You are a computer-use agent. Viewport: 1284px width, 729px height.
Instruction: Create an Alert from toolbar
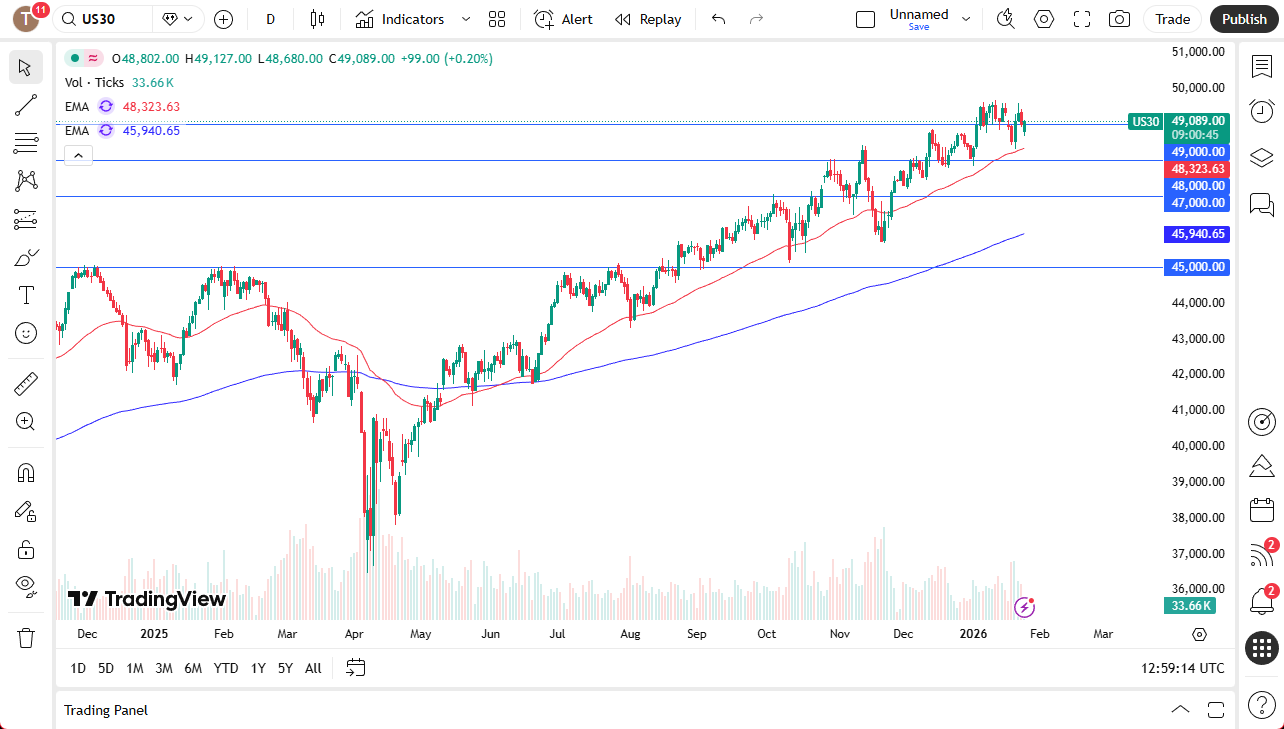[563, 19]
